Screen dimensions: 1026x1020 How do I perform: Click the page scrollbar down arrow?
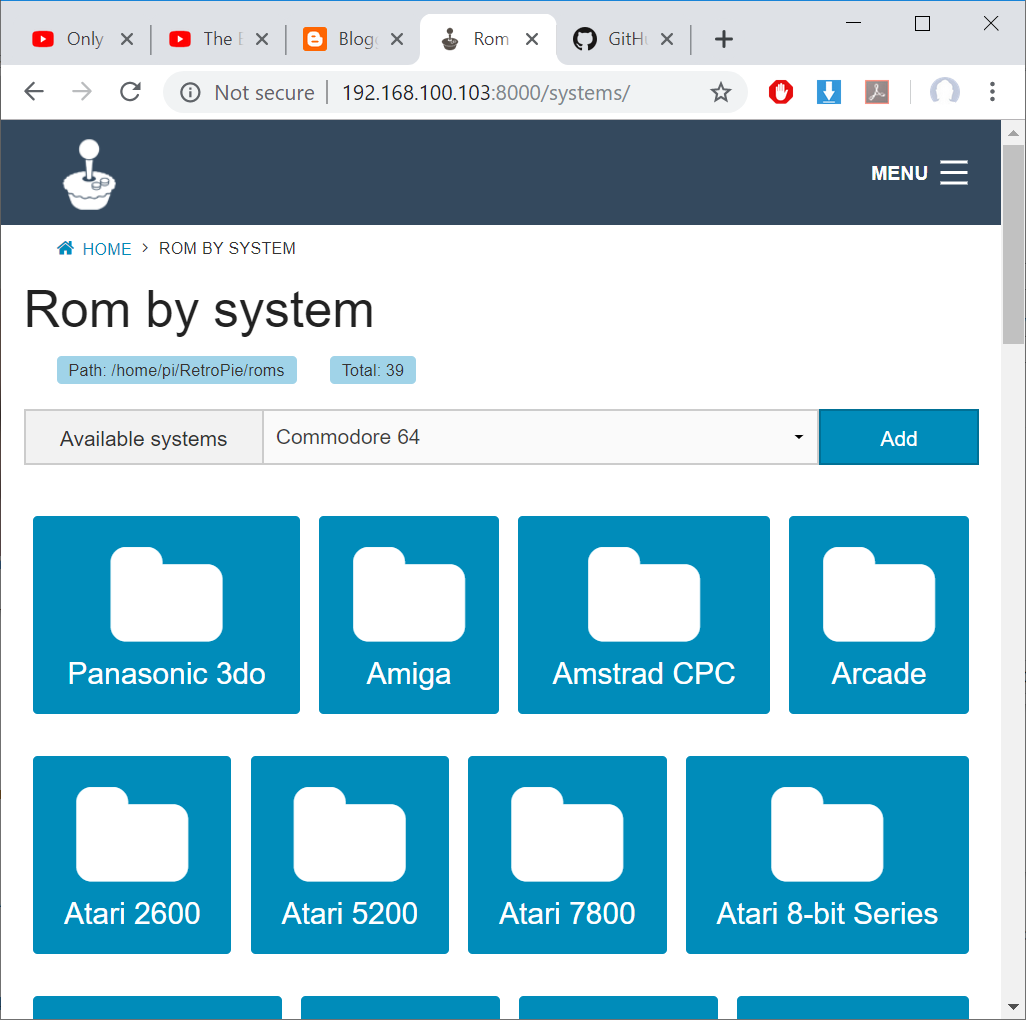[x=1013, y=1007]
